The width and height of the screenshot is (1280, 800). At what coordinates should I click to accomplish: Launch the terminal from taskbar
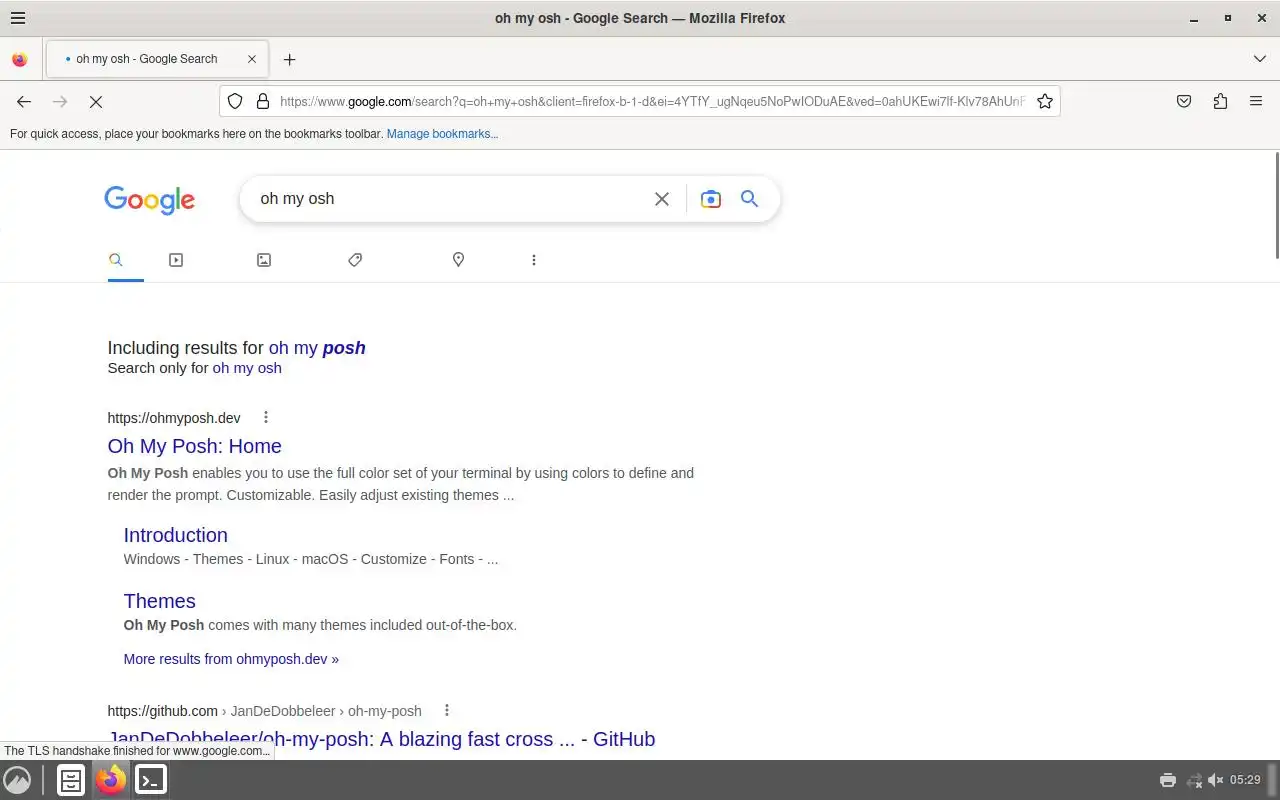[x=151, y=780]
